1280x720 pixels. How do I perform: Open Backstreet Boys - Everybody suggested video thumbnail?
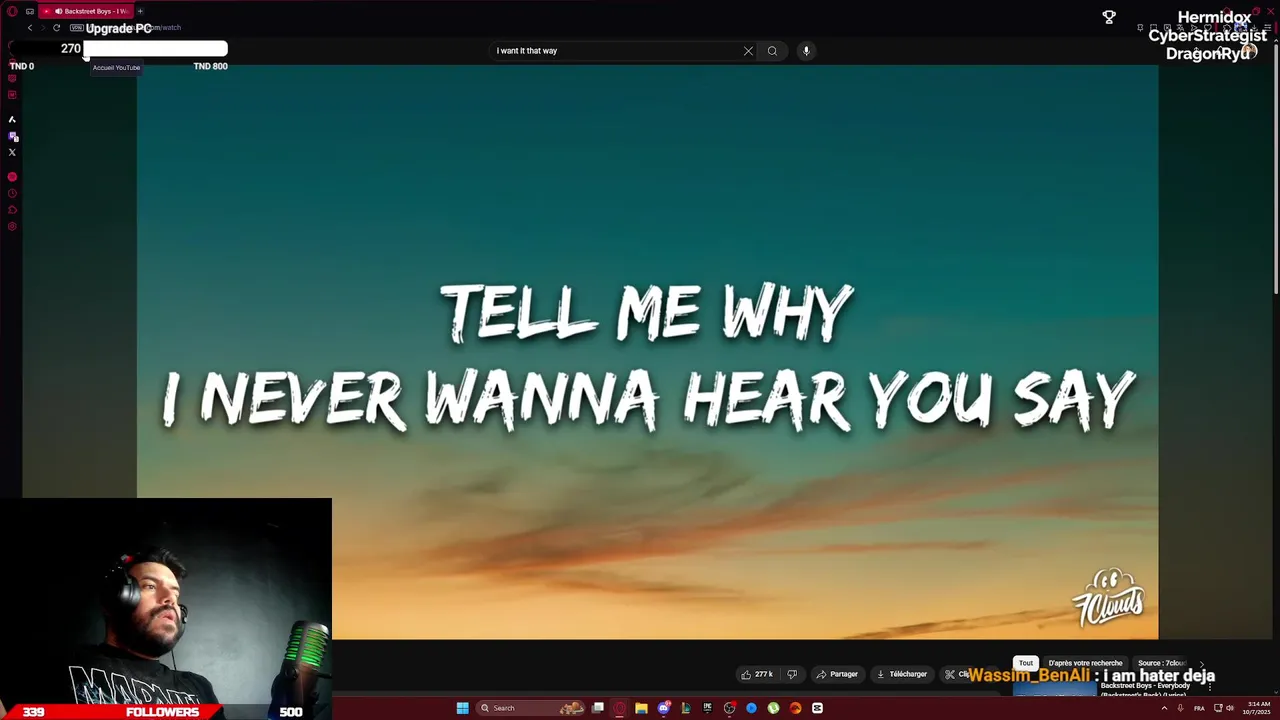coord(1055,688)
